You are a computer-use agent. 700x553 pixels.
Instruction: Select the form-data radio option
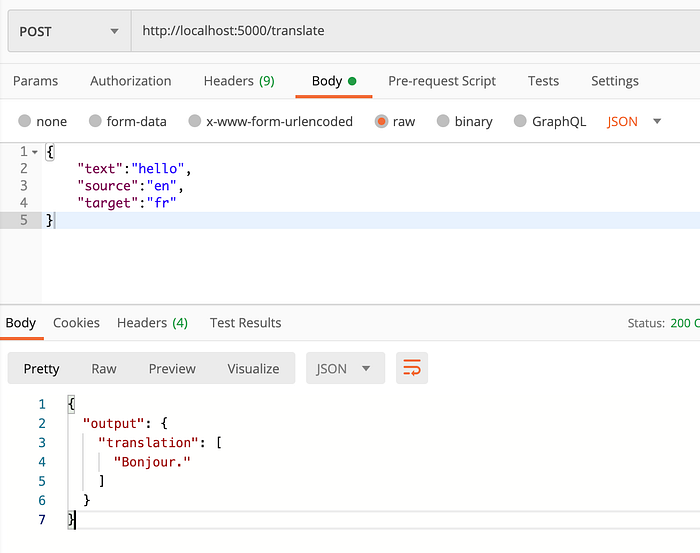(95, 121)
